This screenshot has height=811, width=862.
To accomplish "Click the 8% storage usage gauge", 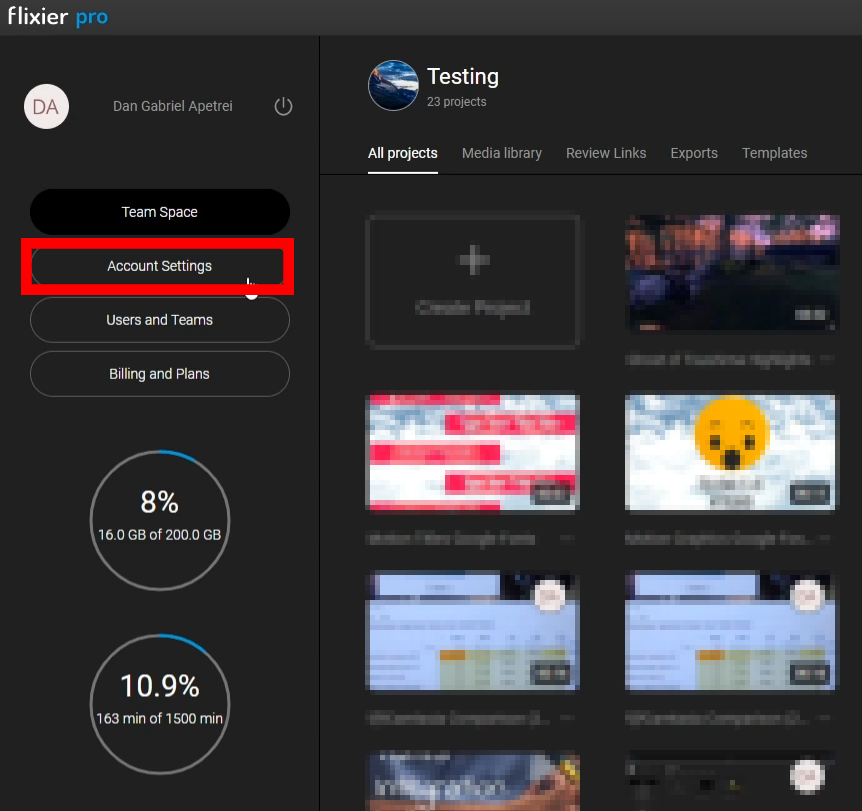I will (x=159, y=520).
